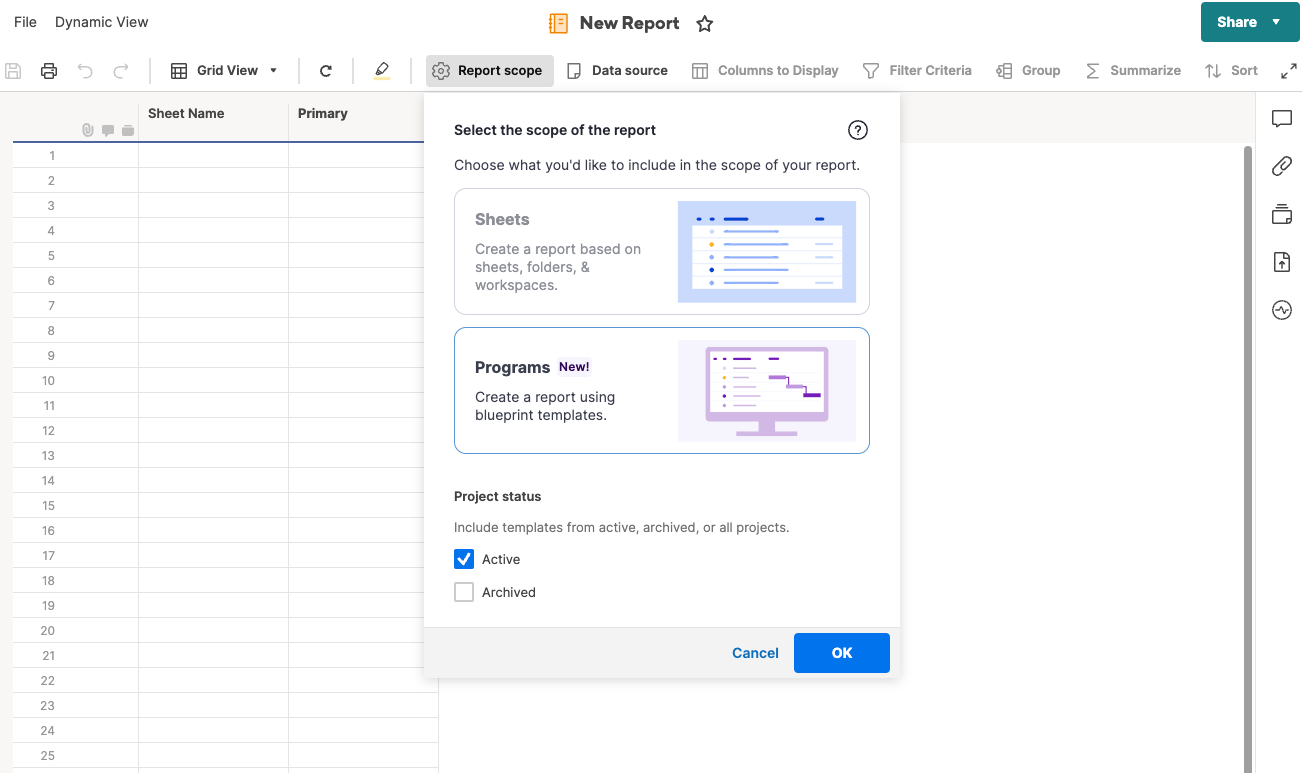Open the Dynamic View menu

[x=101, y=21]
